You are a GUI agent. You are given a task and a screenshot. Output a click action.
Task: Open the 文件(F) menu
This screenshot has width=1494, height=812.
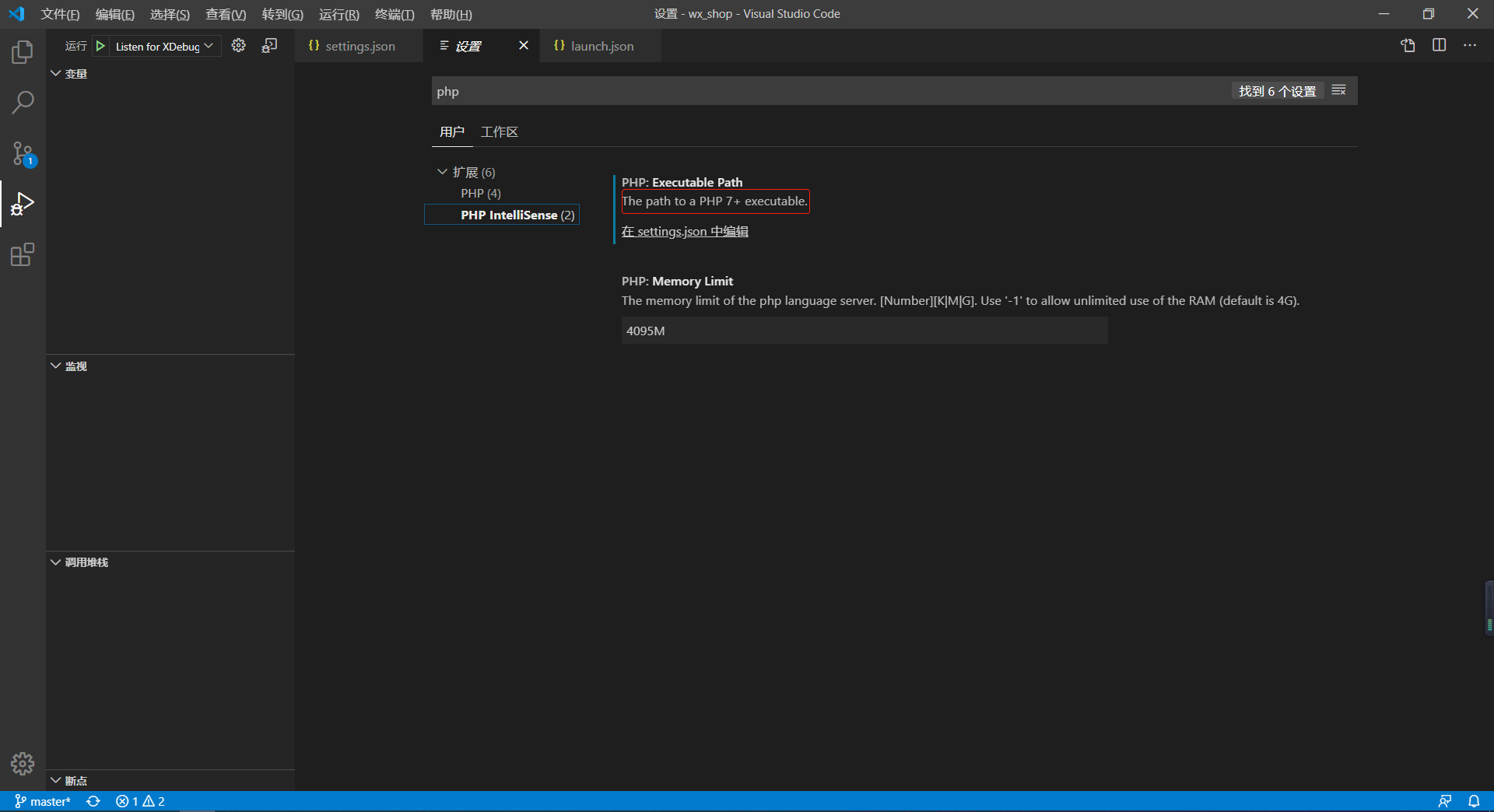tap(60, 14)
